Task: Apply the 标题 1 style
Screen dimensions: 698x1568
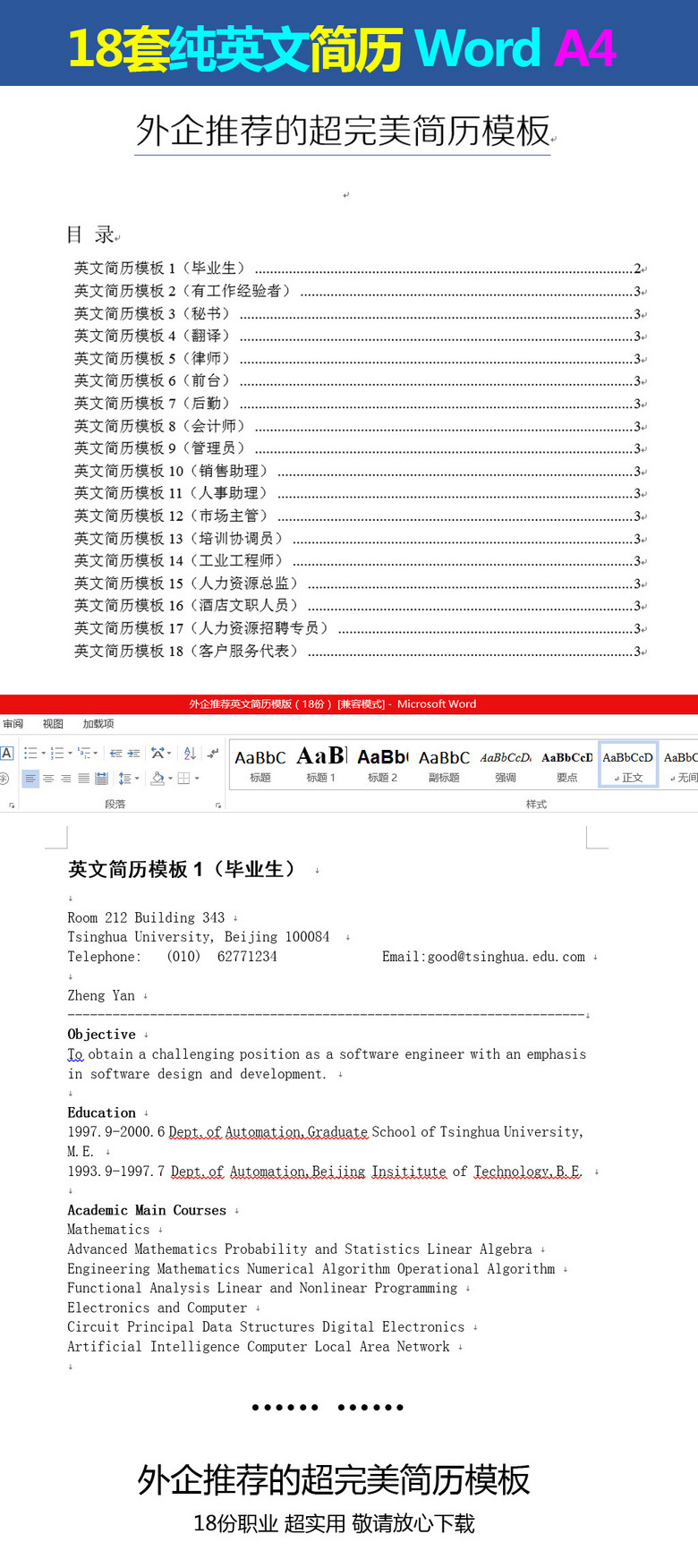Action: tap(321, 765)
